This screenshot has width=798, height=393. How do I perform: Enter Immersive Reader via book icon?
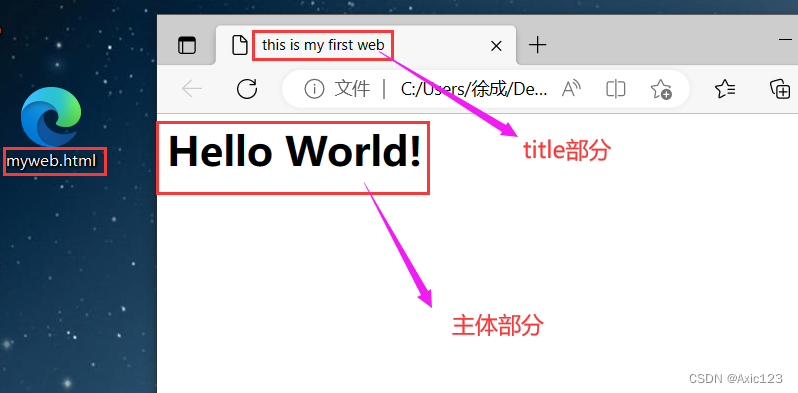point(616,89)
